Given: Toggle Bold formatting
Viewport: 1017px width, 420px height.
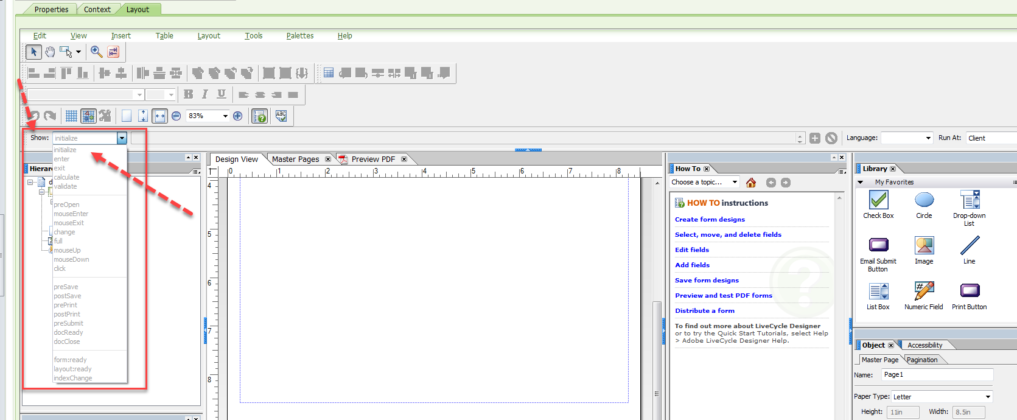Looking at the screenshot, I should click(188, 95).
